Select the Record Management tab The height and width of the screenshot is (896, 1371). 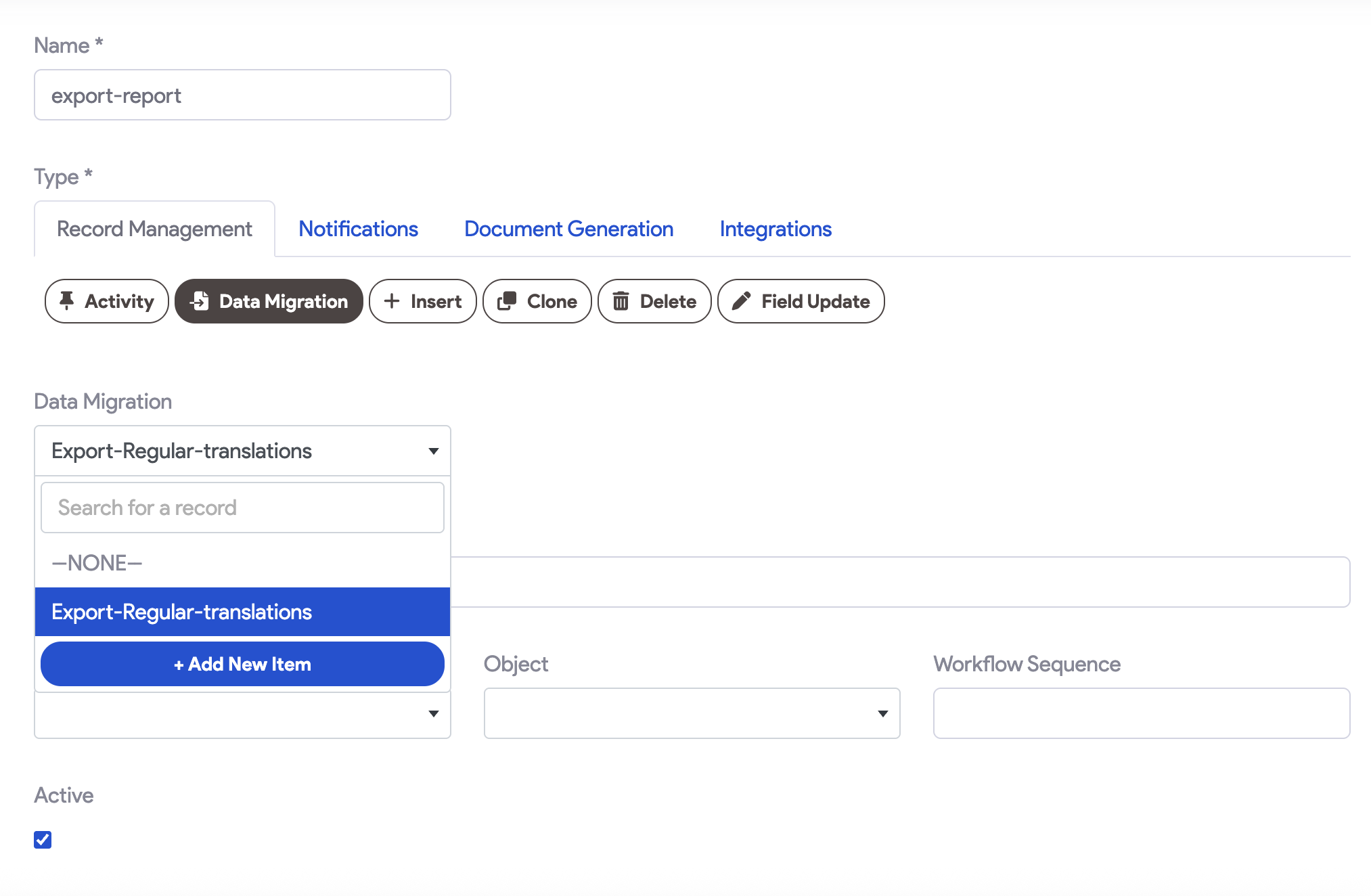[x=154, y=229]
